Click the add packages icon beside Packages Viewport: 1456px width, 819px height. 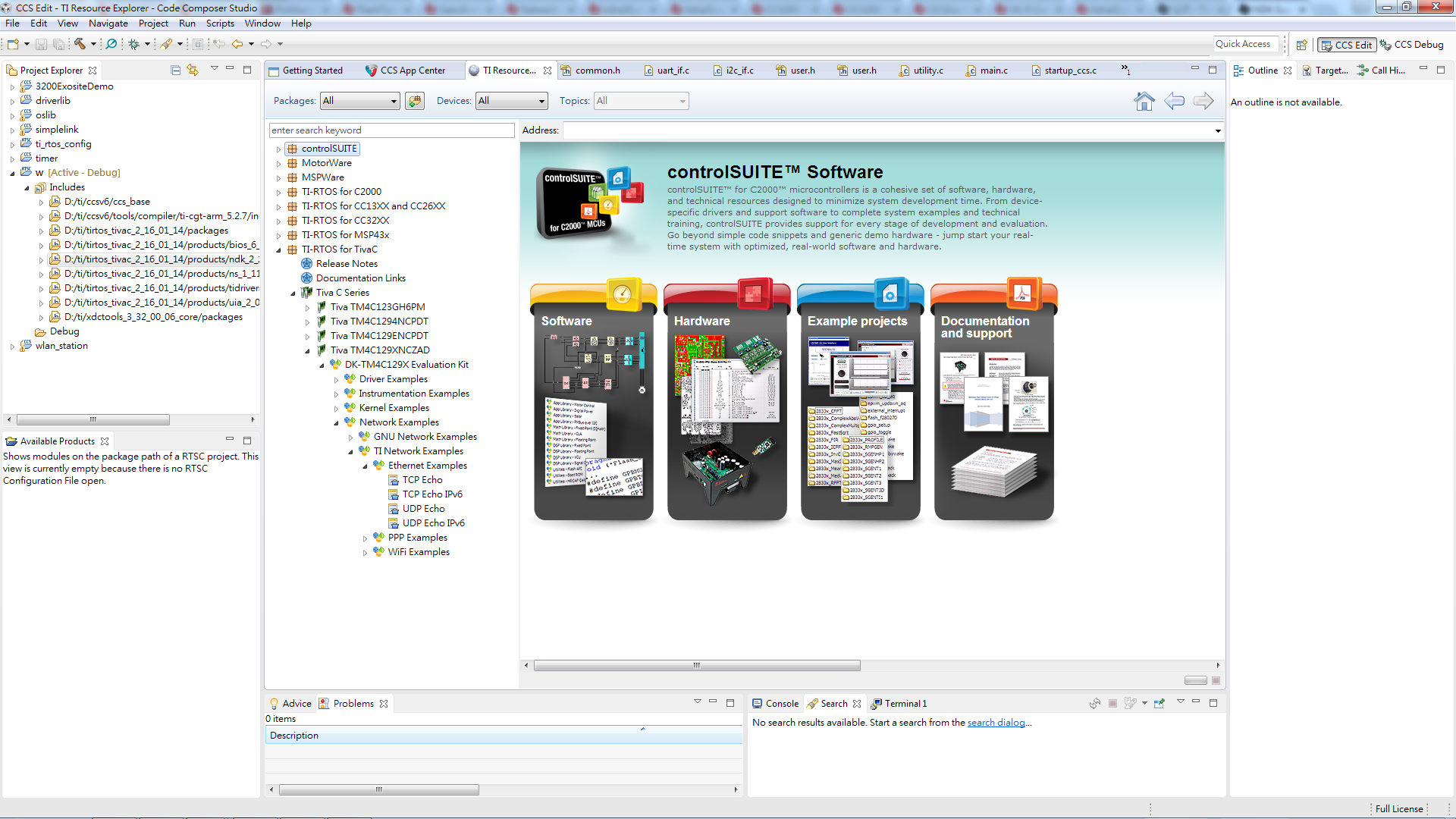point(415,101)
